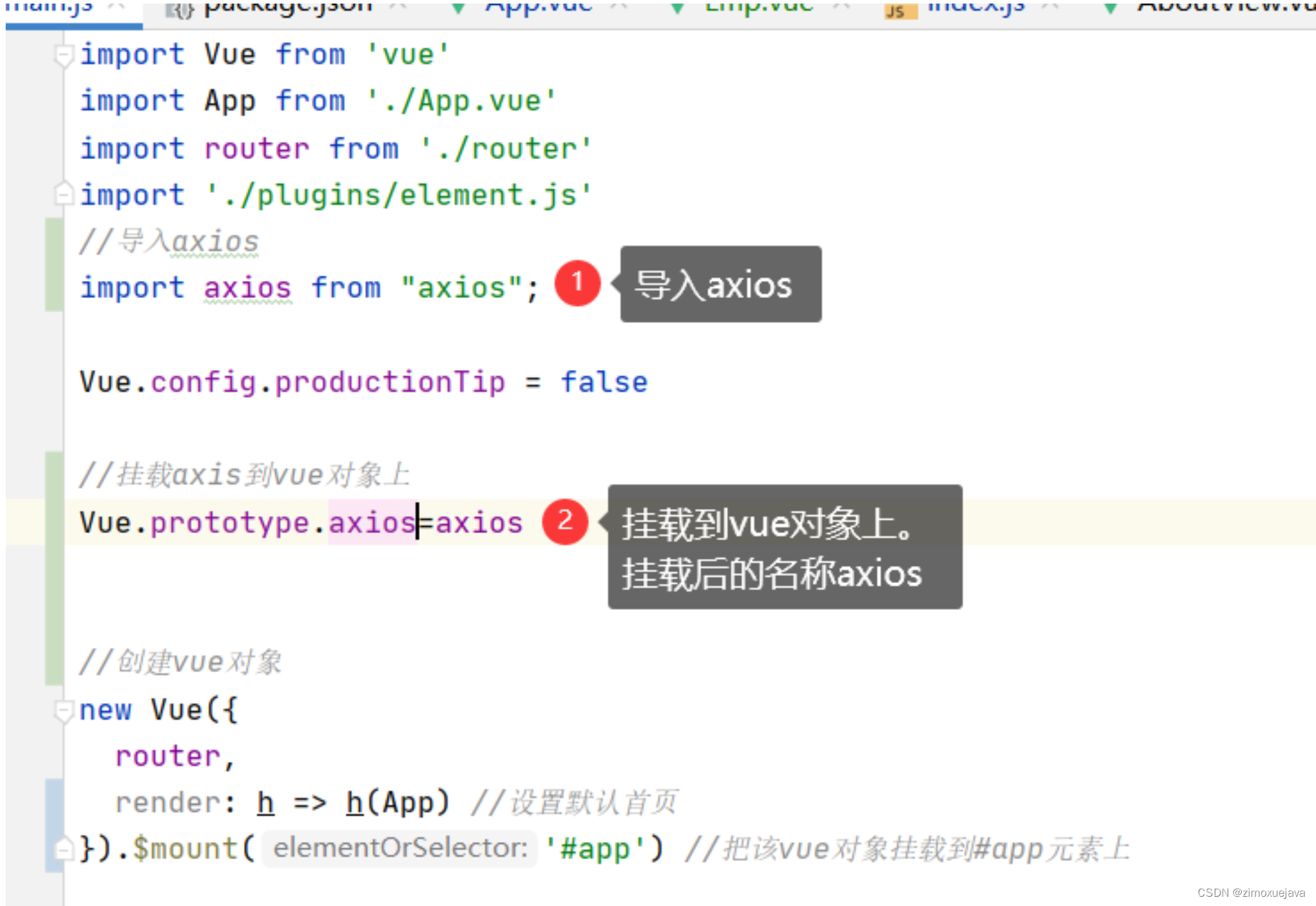The width and height of the screenshot is (1316, 906).
Task: Click 'App' identifier in 'import App from' line
Action: (x=230, y=101)
